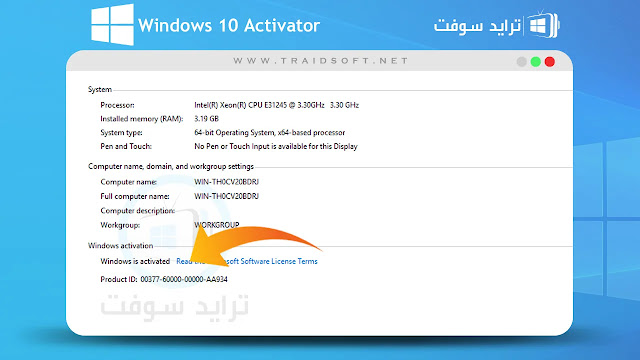Click the WWW.TRAIDSOFT.NET title text
640x360 pixels.
[x=320, y=61]
